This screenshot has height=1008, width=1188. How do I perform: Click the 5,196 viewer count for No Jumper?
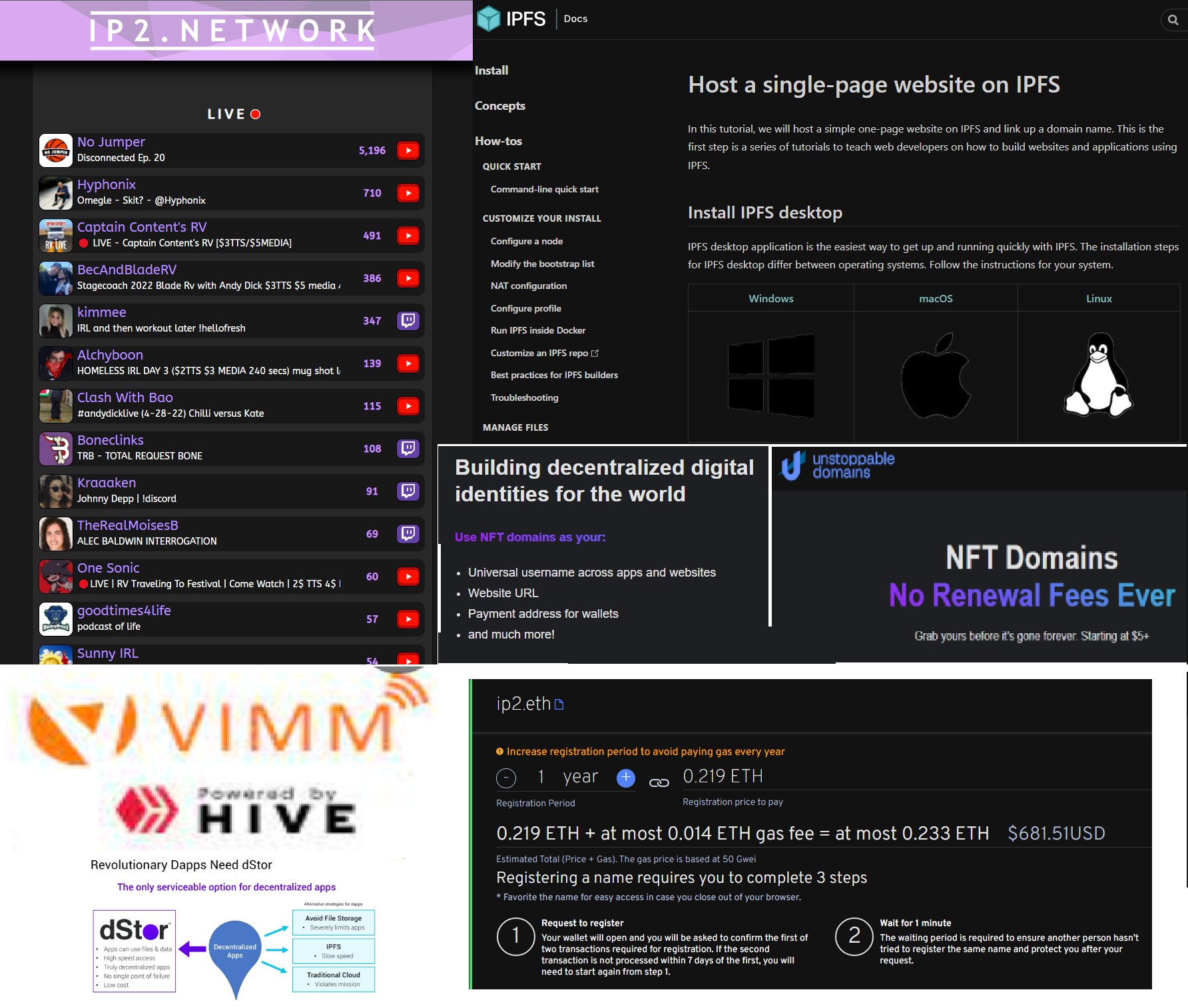pos(372,150)
